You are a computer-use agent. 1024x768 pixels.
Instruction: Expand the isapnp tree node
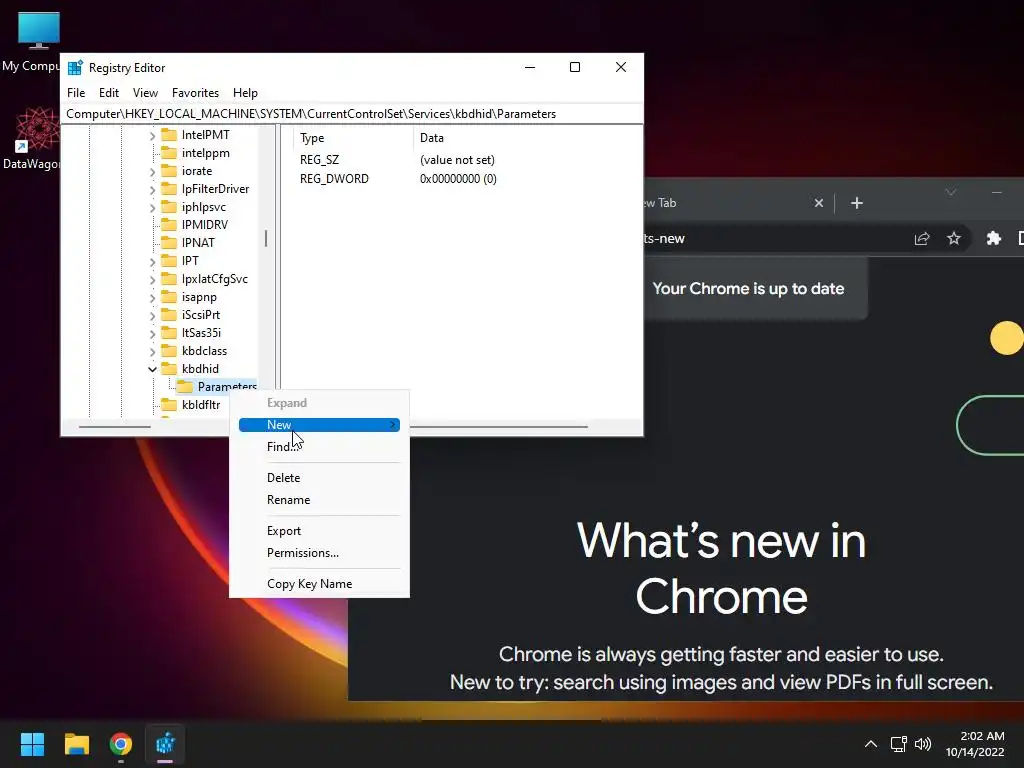click(152, 298)
